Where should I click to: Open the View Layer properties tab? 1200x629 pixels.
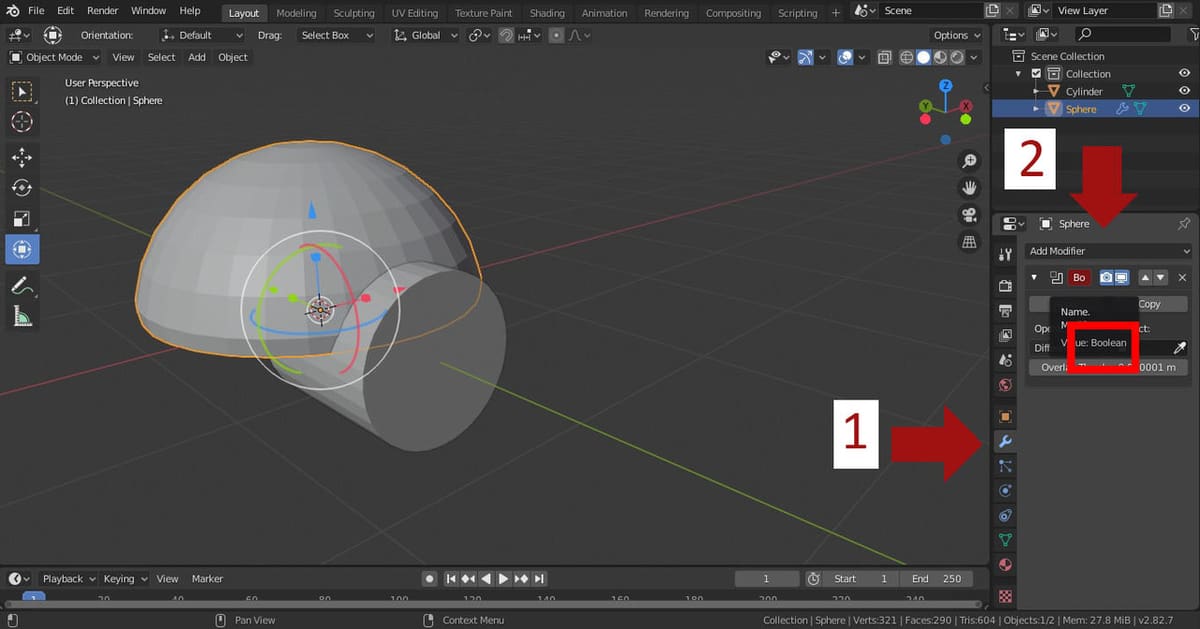[x=1006, y=335]
